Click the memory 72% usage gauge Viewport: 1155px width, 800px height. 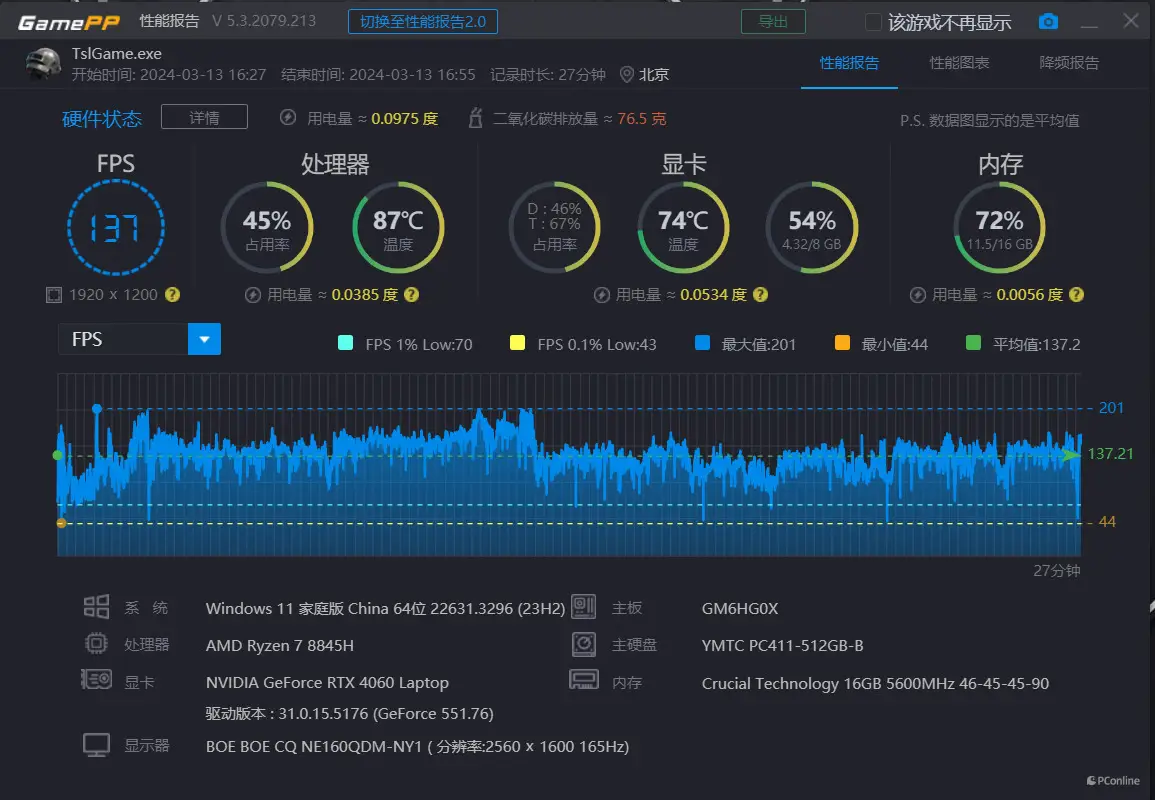point(1000,227)
